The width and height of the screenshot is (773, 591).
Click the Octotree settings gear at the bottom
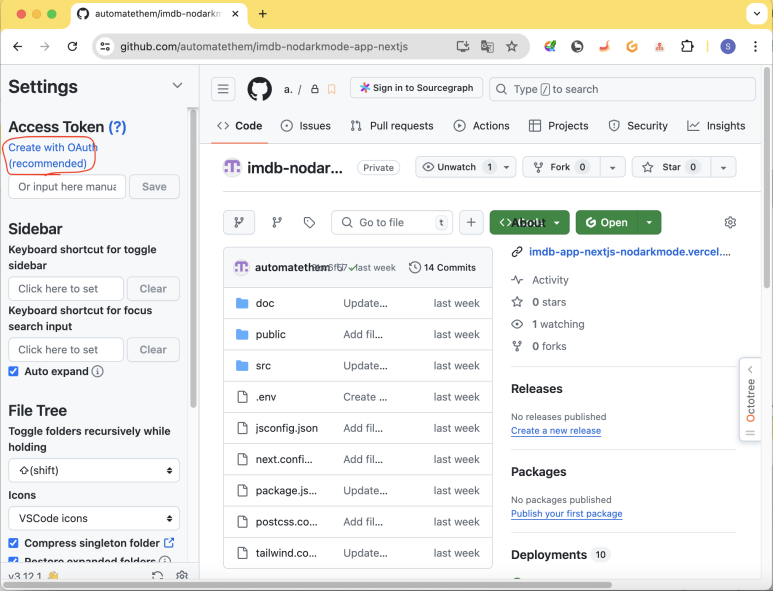[x=182, y=575]
